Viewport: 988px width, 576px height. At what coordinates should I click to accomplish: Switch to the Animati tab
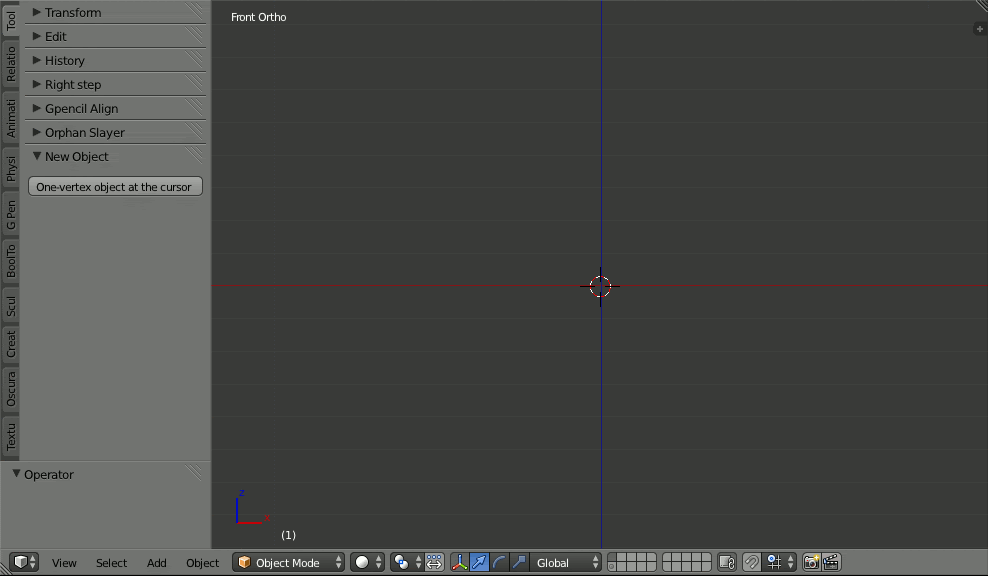[x=11, y=118]
